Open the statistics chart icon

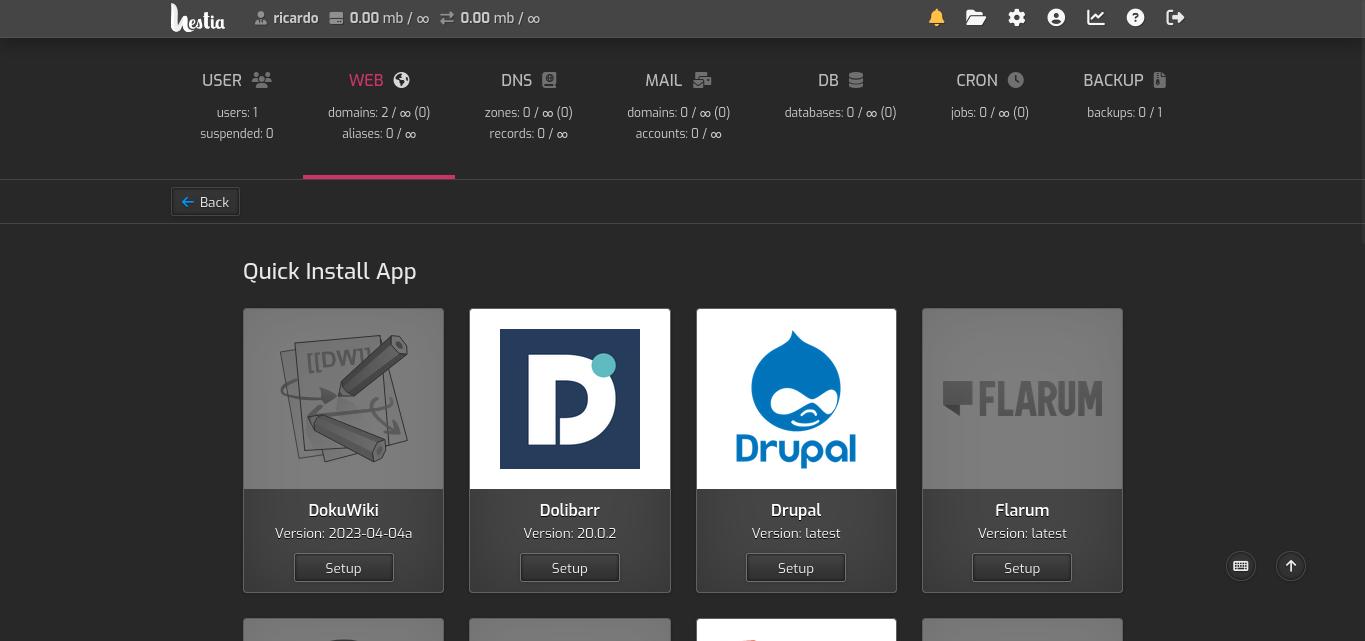coord(1096,18)
